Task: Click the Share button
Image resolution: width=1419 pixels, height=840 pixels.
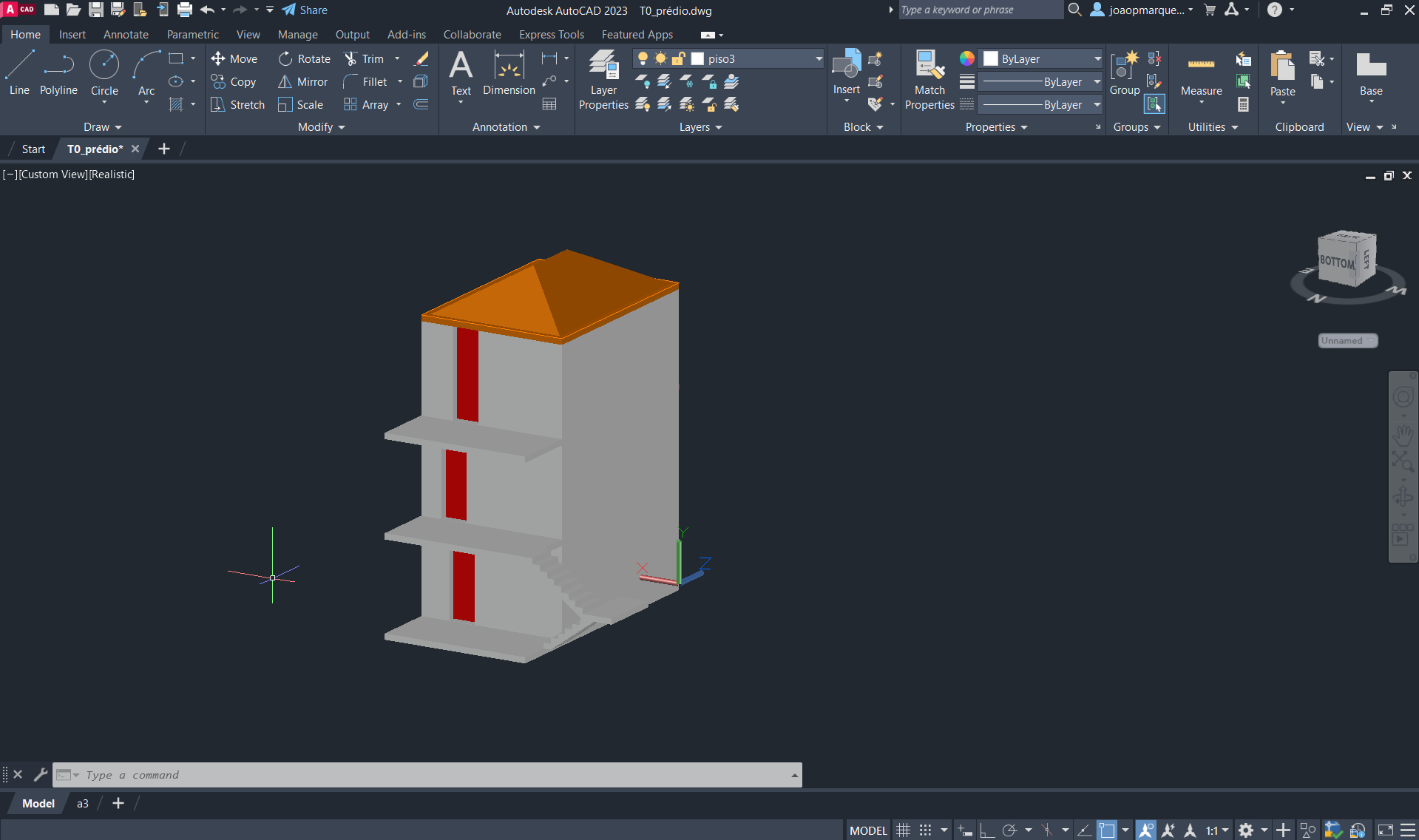Action: [x=305, y=10]
